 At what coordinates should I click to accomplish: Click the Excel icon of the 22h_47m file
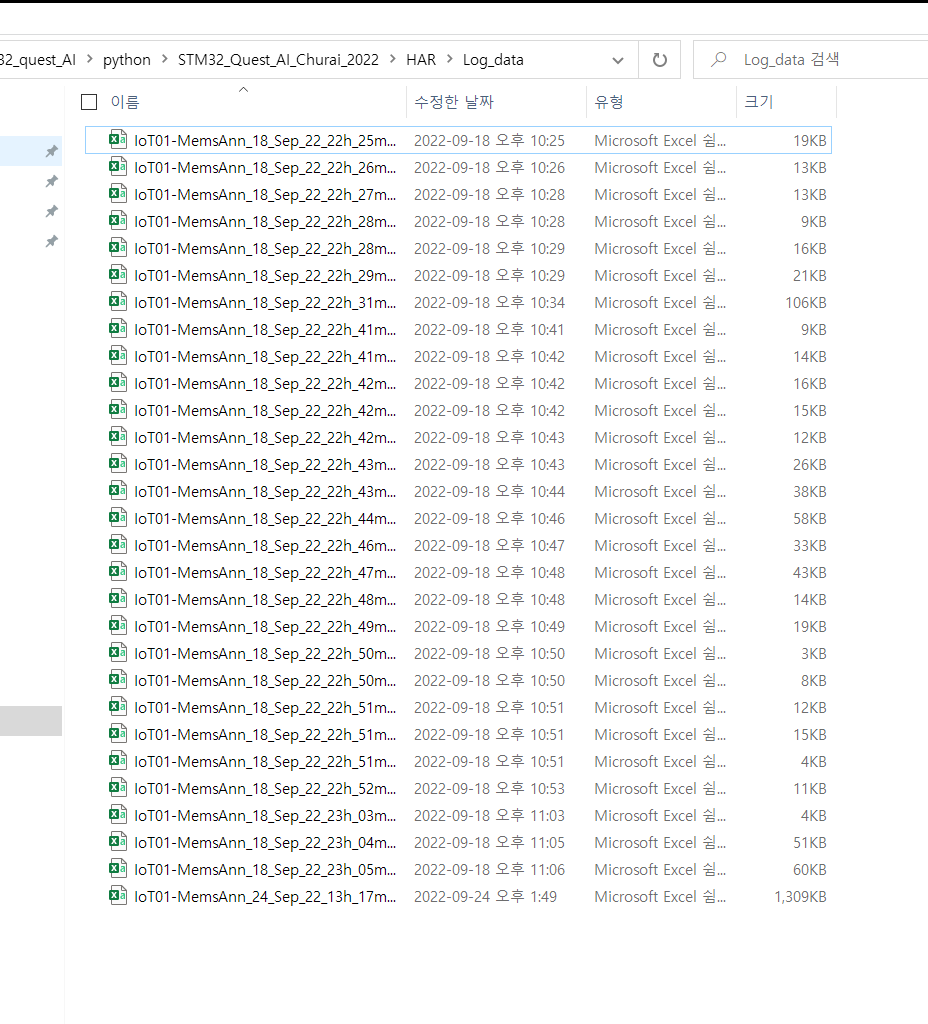coord(118,571)
